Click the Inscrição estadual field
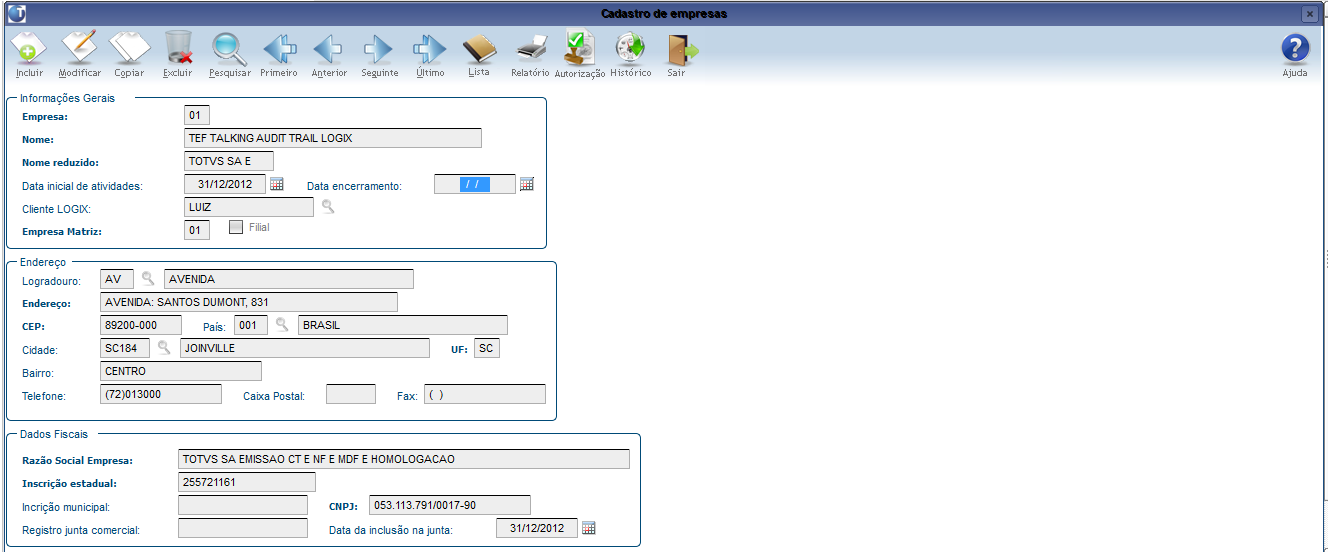 (247, 482)
